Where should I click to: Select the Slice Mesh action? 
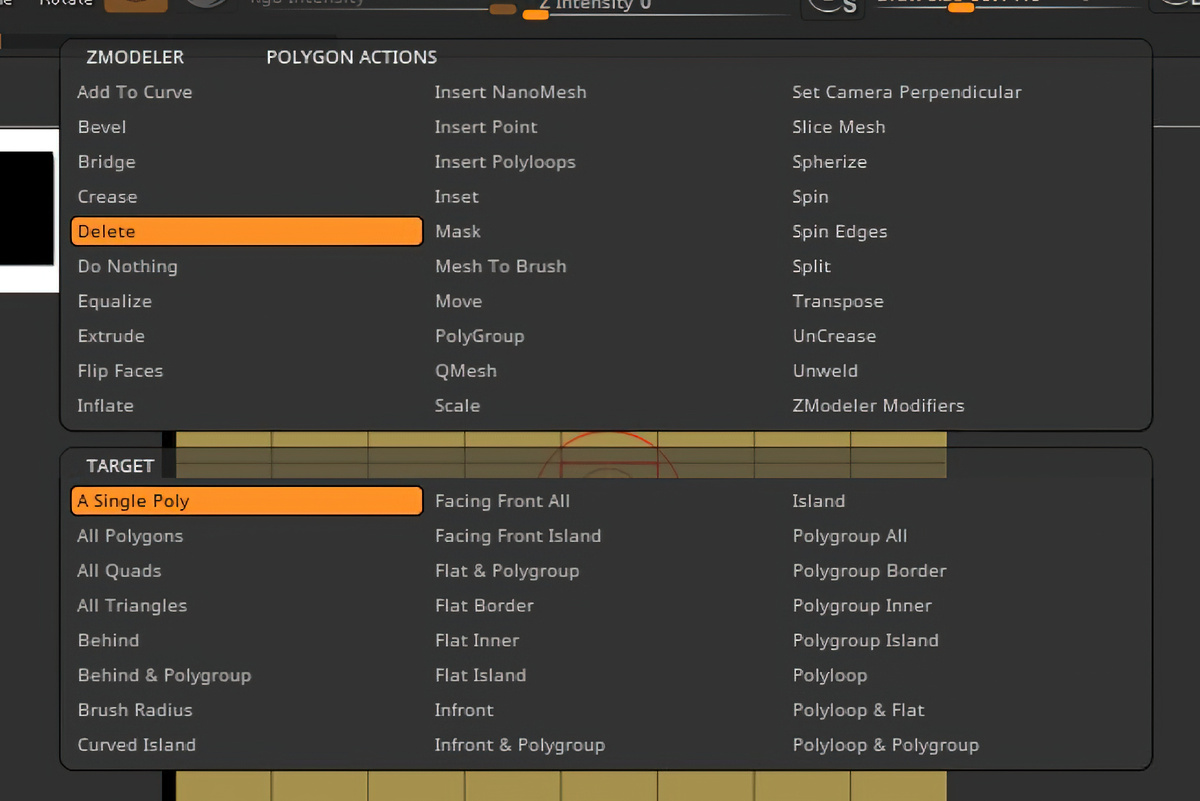(839, 127)
